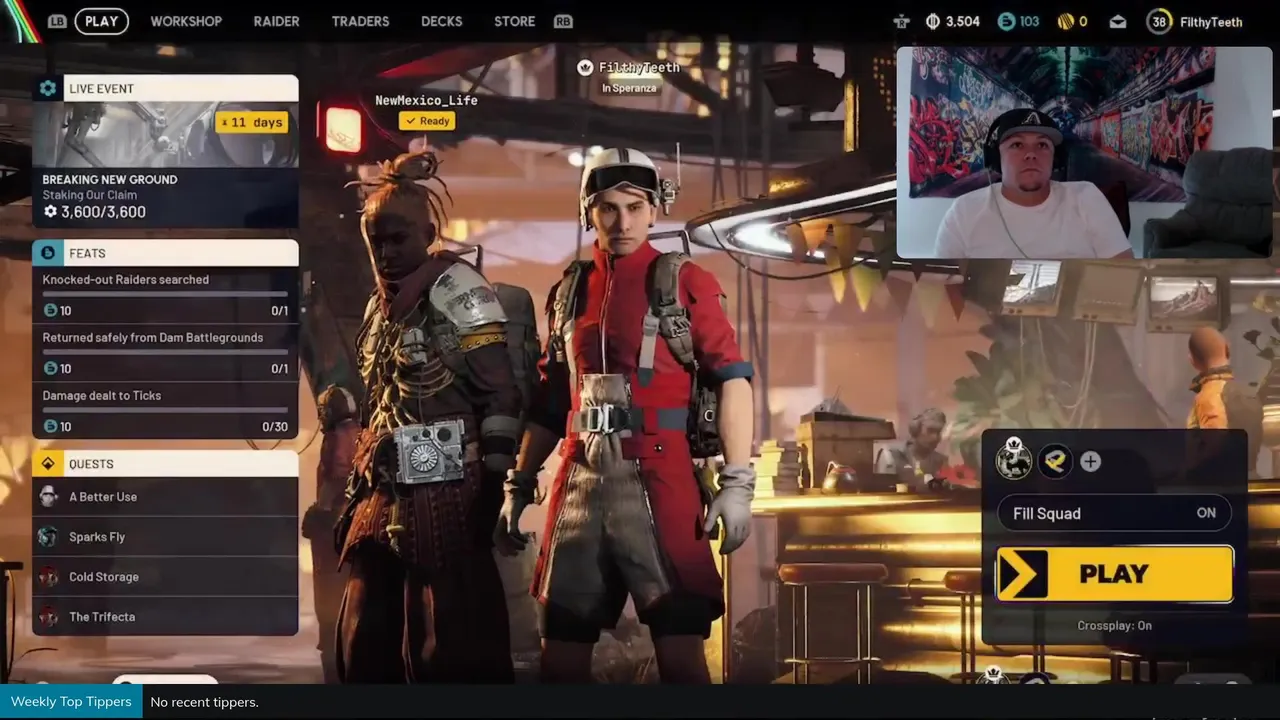Open the A Better Use quest
The height and width of the screenshot is (720, 1280).
165,497
